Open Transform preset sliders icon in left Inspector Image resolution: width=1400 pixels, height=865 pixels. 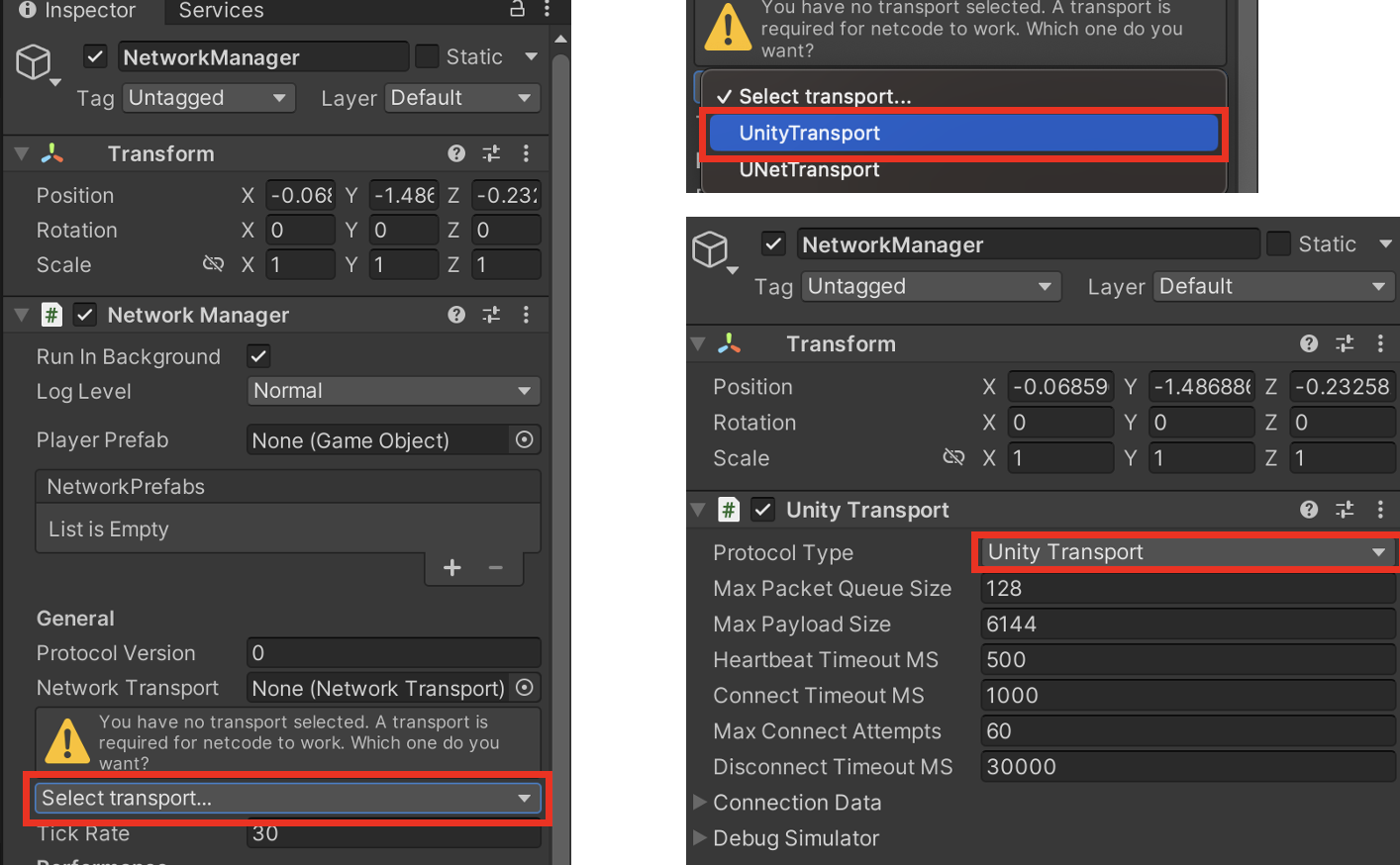coord(491,153)
